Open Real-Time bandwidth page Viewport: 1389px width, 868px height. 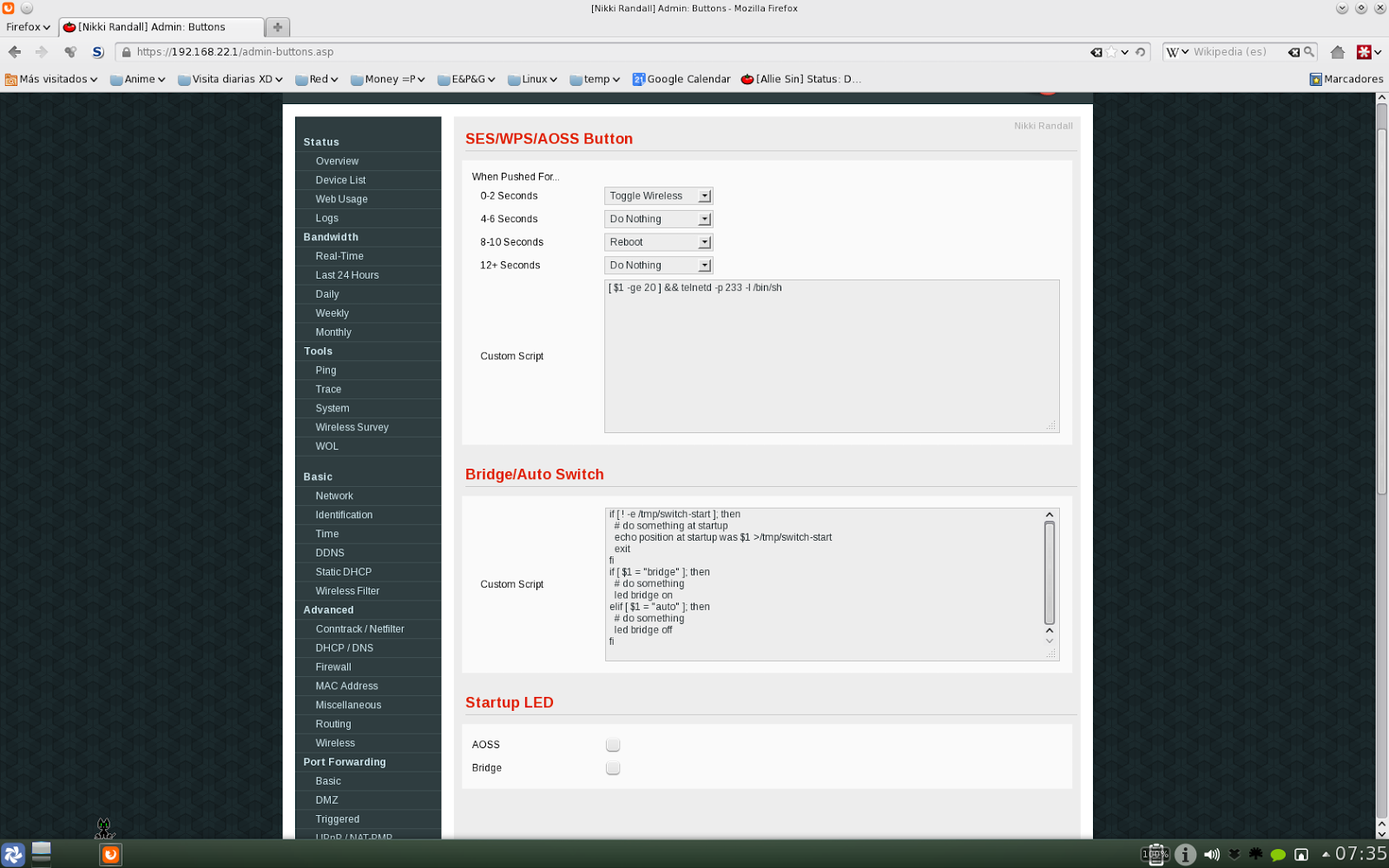pyautogui.click(x=339, y=256)
